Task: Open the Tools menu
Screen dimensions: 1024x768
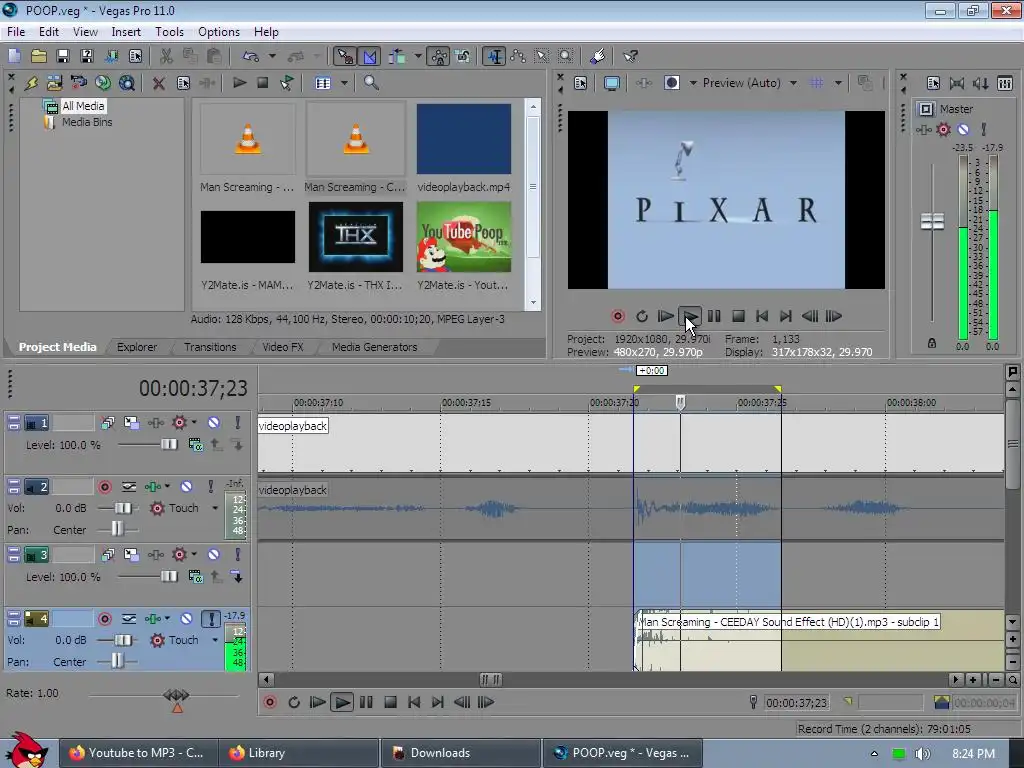Action: 169,31
